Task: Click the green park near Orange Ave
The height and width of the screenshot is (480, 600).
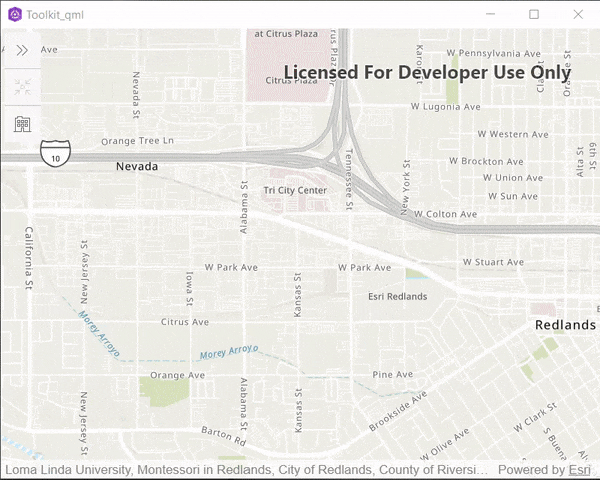Action: coord(163,392)
